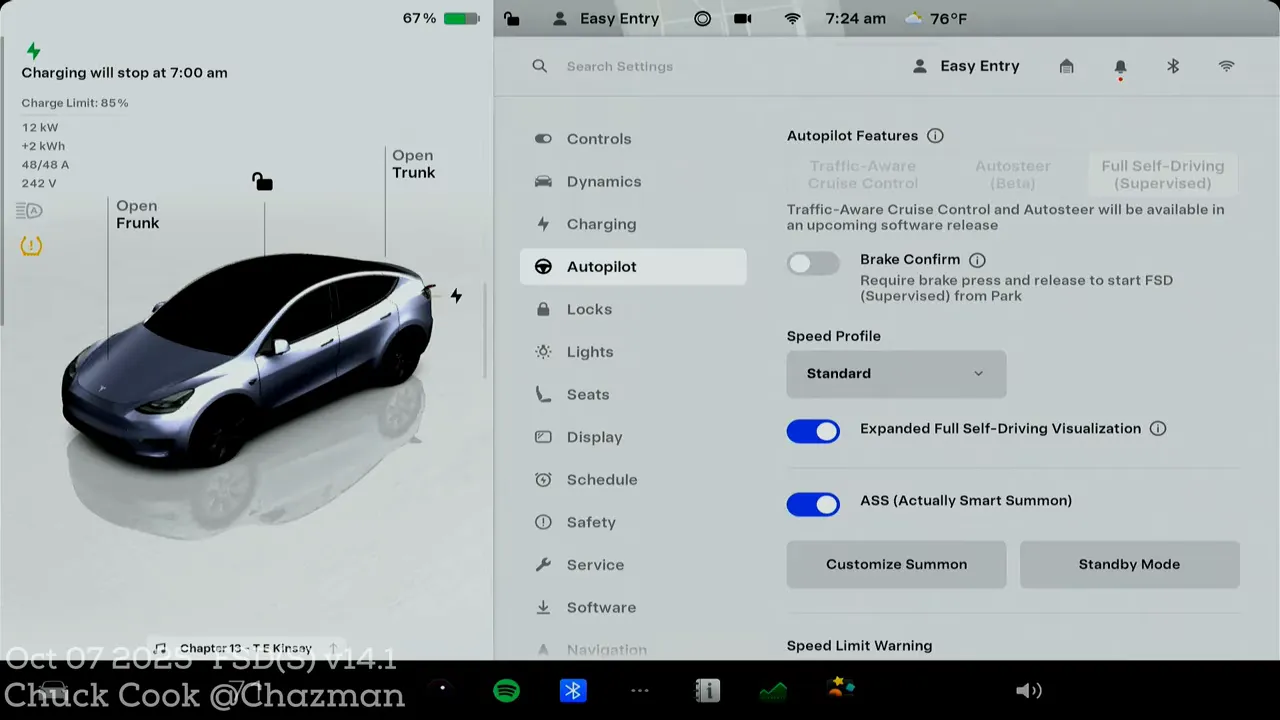Image resolution: width=1280 pixels, height=720 pixels.
Task: Open Autopilot Features info icon
Action: [935, 136]
